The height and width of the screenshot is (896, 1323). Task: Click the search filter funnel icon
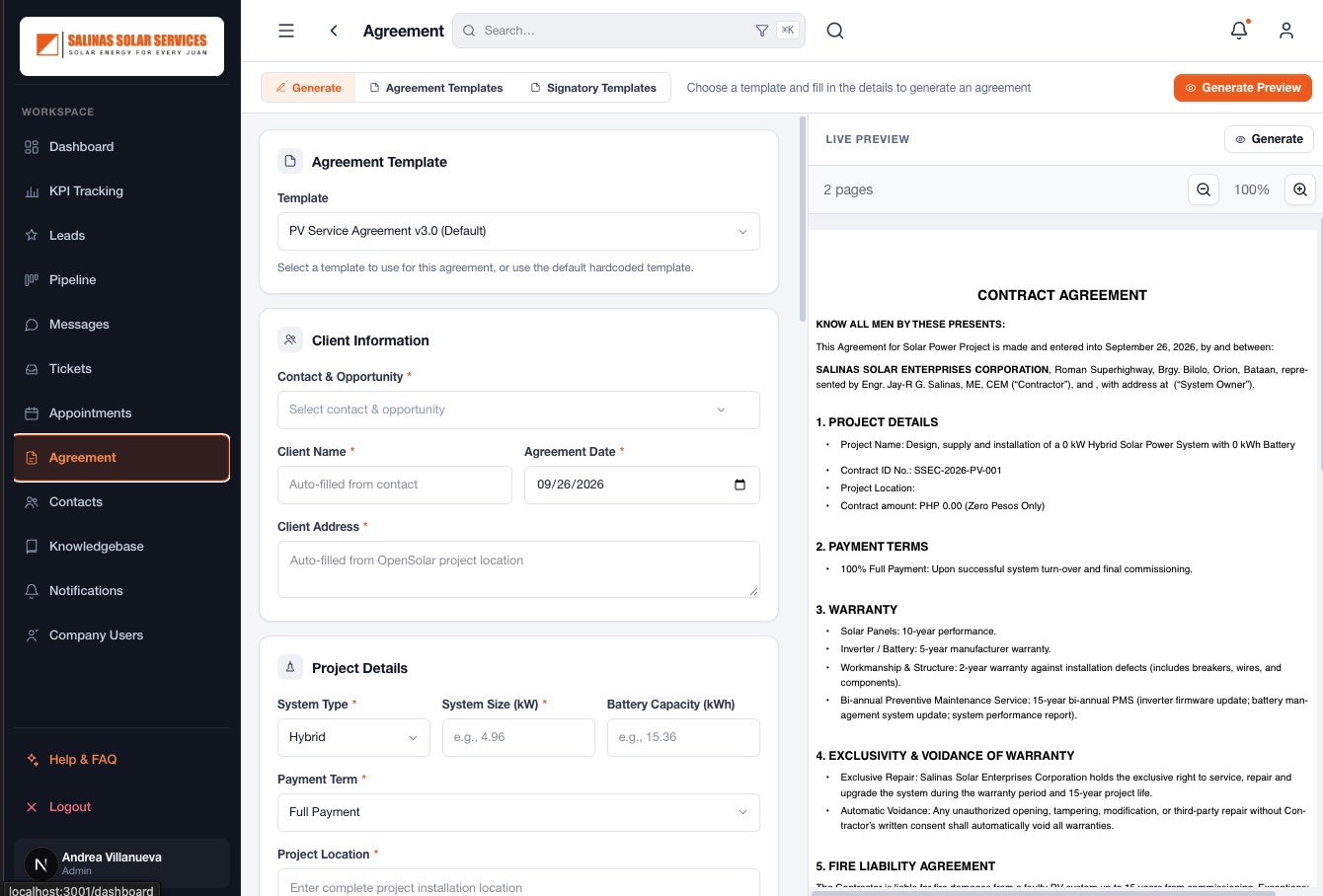[x=762, y=31]
